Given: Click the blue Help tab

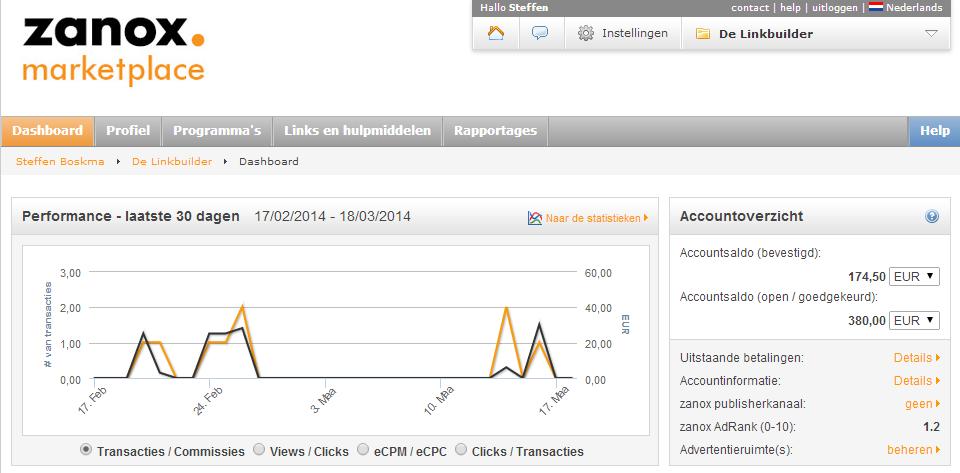Looking at the screenshot, I should [x=934, y=131].
